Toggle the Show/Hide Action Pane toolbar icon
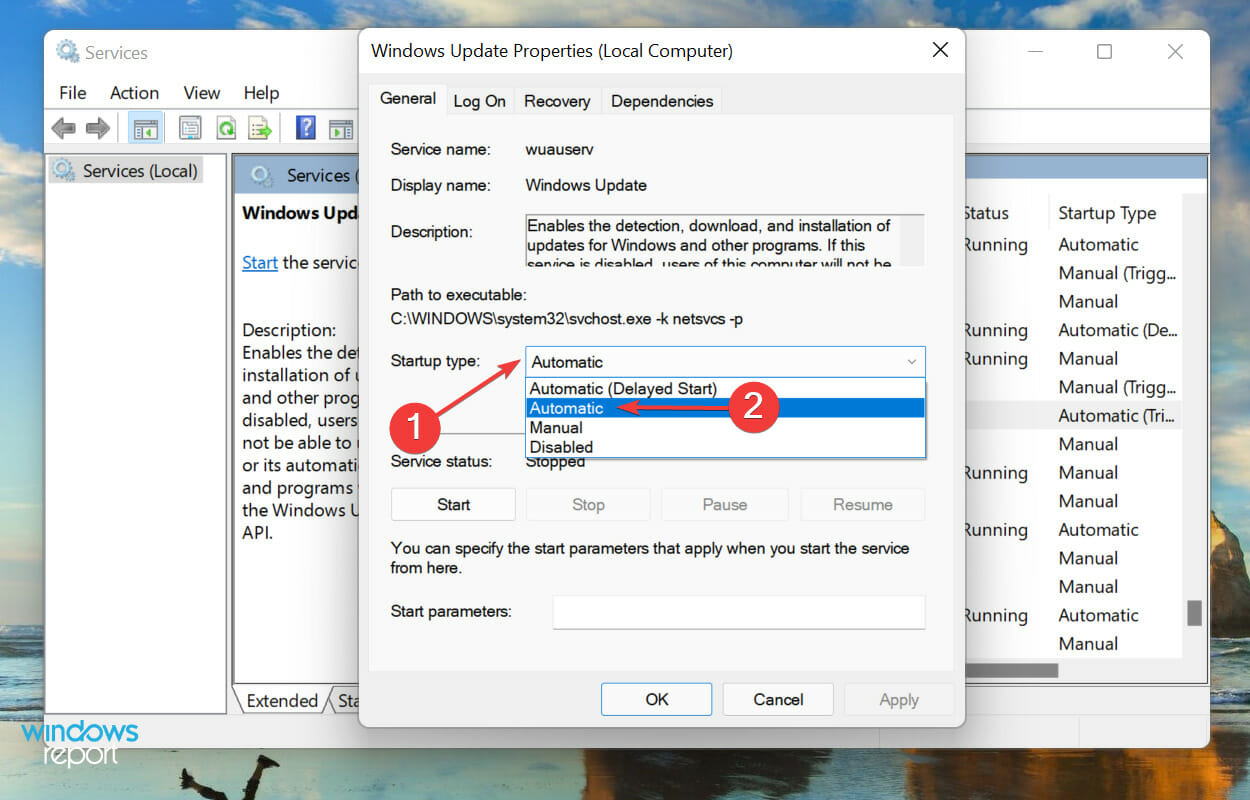The height and width of the screenshot is (800, 1250). 341,128
